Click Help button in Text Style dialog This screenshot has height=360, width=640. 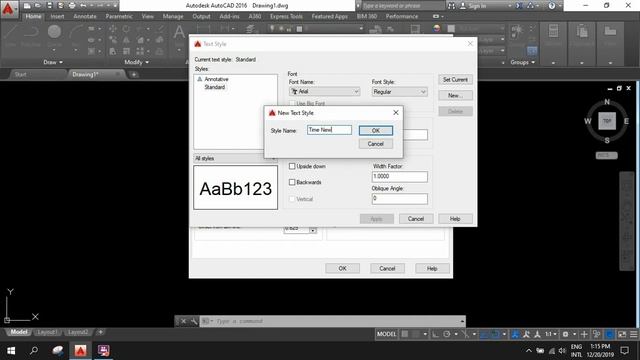coord(456,219)
